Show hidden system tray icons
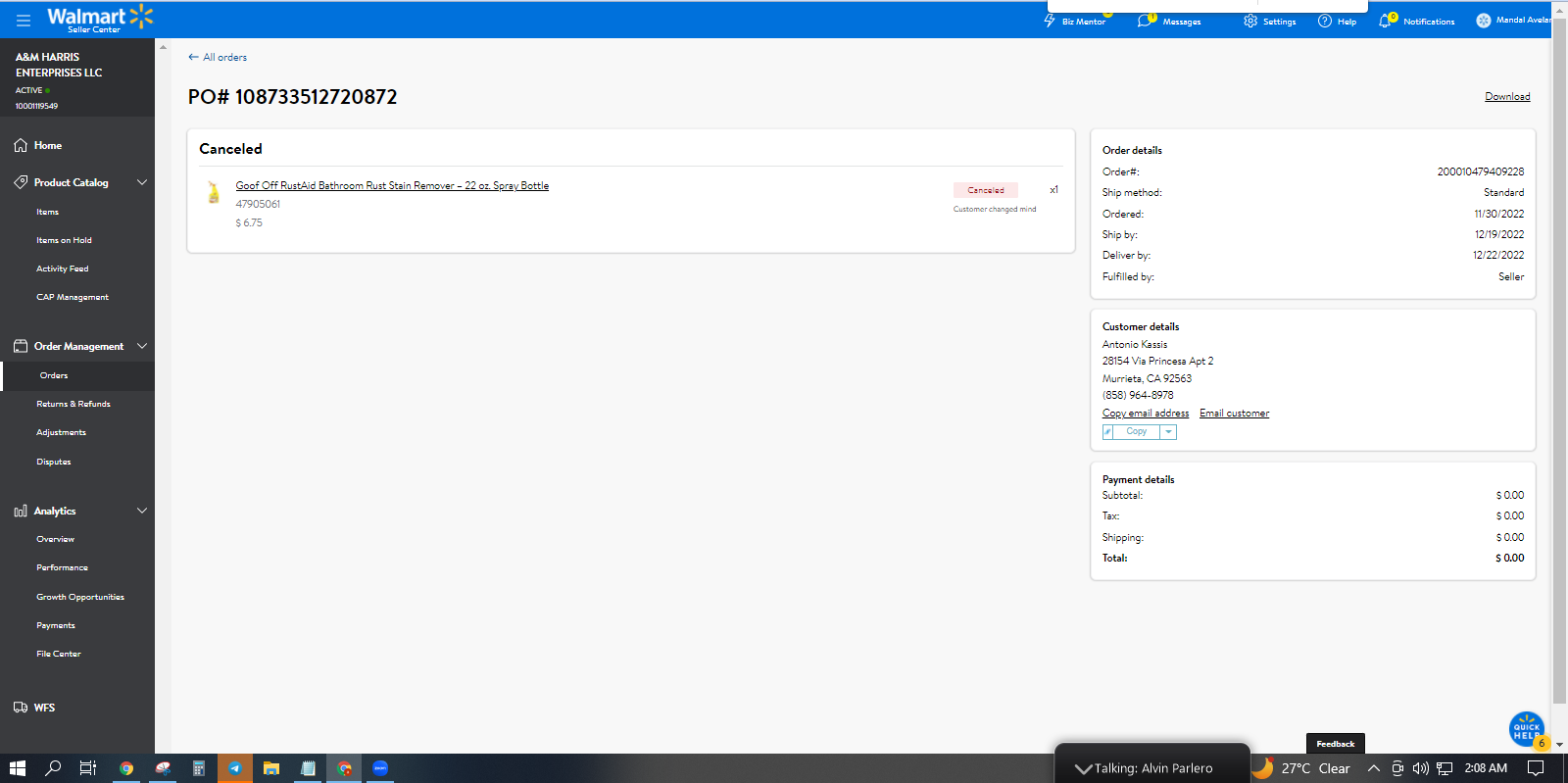 click(1374, 768)
